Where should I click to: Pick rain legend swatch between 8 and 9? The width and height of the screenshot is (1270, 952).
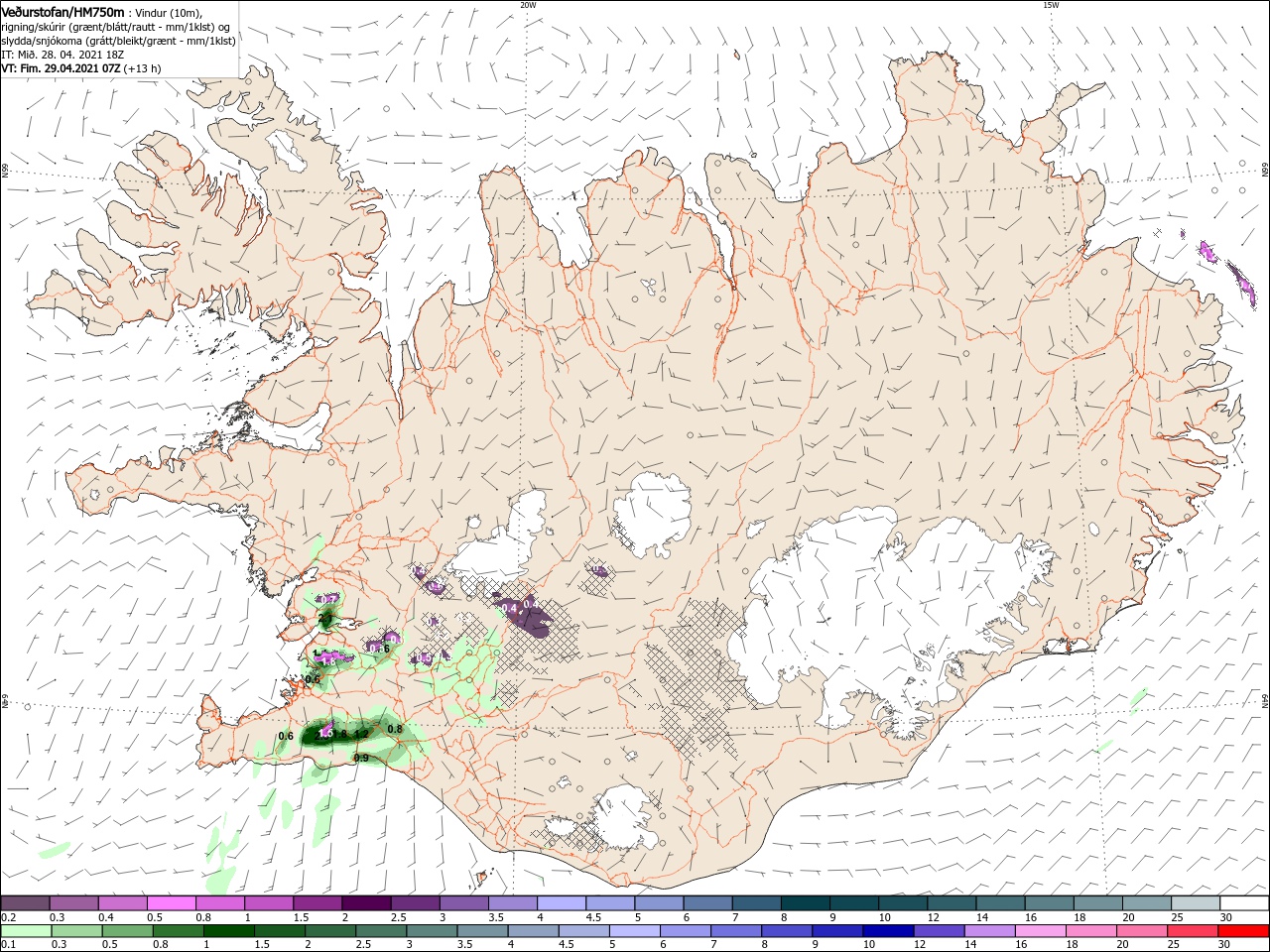click(x=786, y=931)
